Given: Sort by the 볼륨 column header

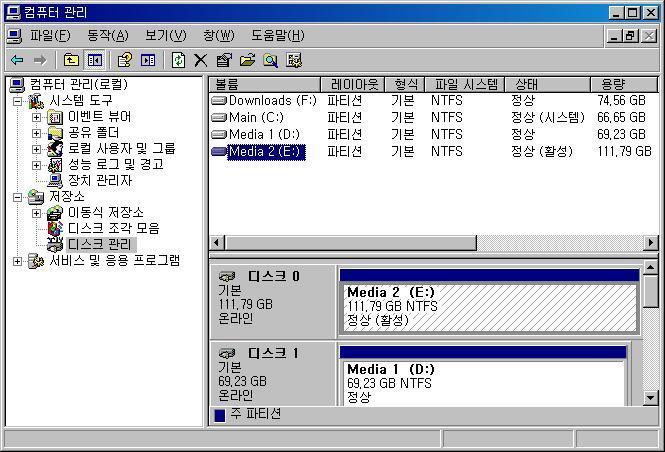Looking at the screenshot, I should point(265,84).
